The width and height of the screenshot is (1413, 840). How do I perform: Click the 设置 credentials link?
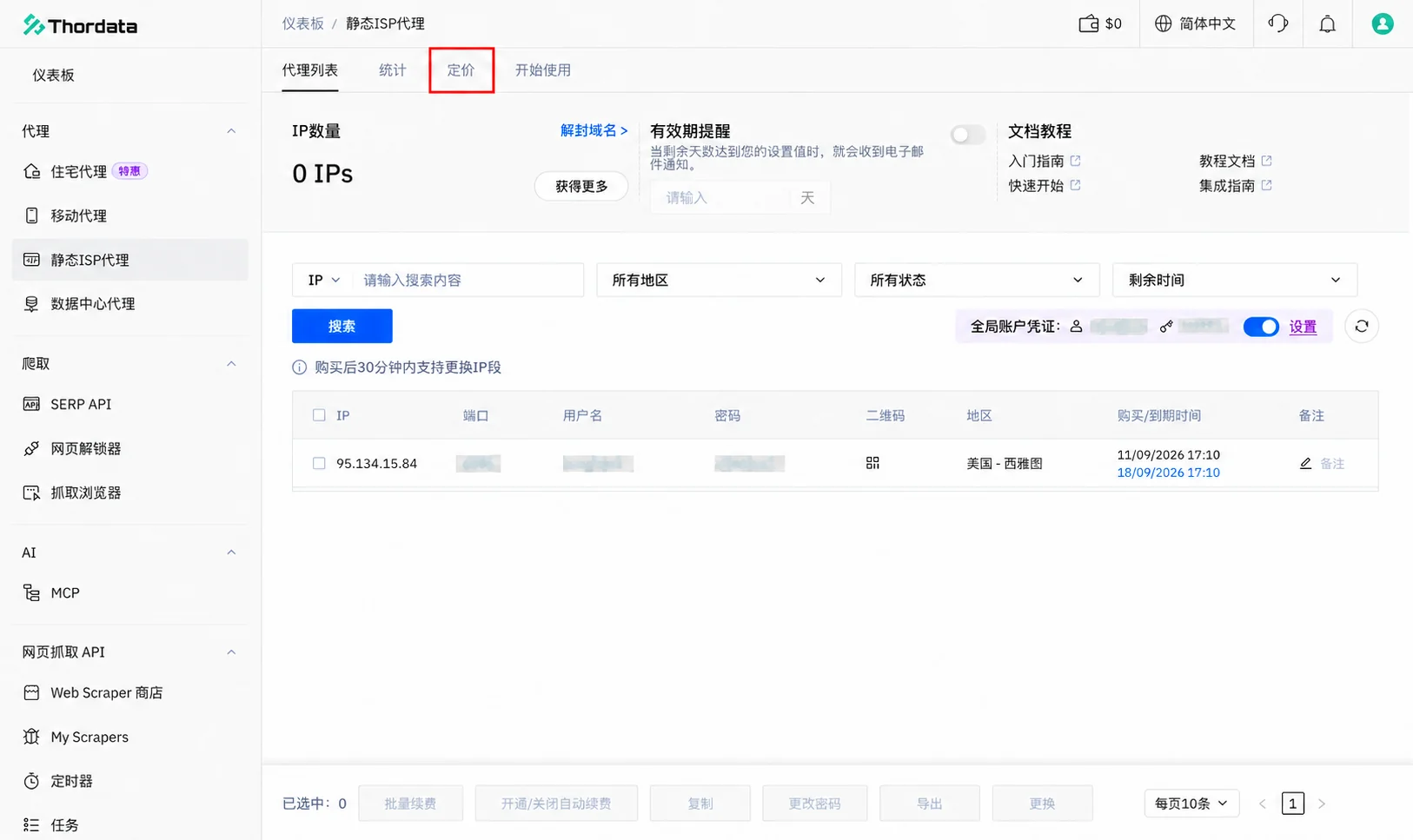(1303, 327)
